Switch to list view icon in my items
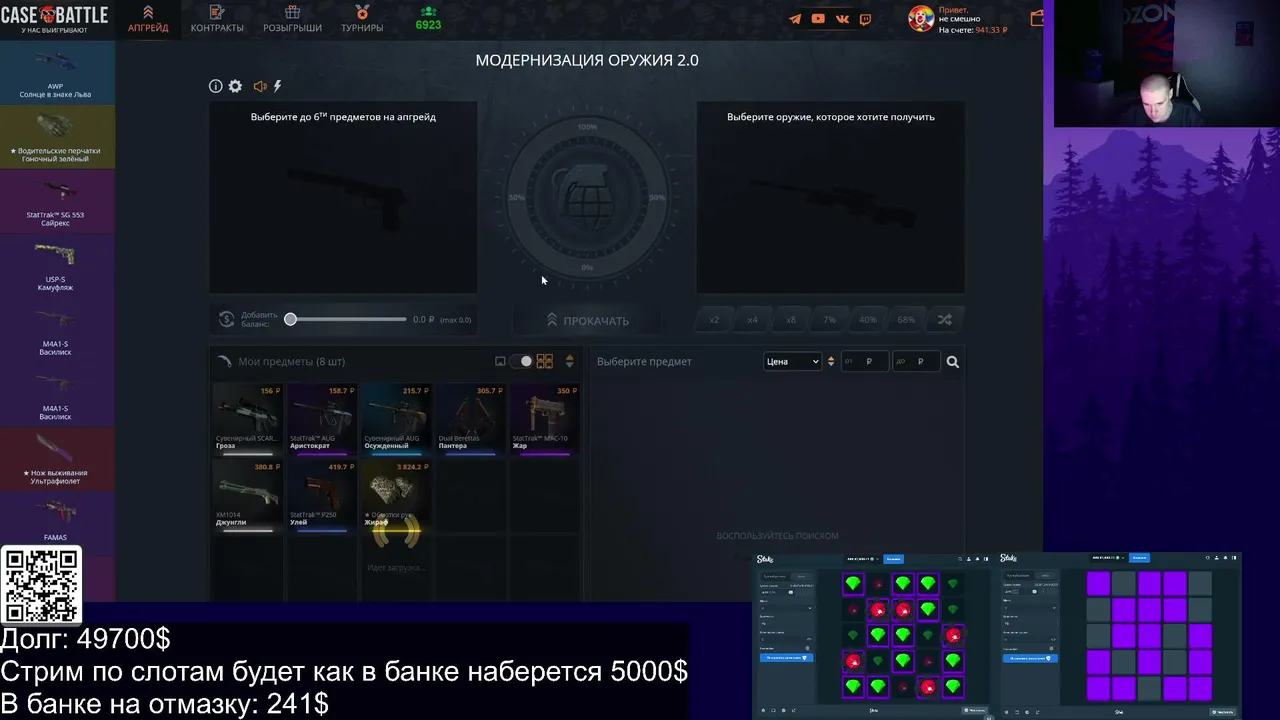The height and width of the screenshot is (720, 1280). point(500,361)
